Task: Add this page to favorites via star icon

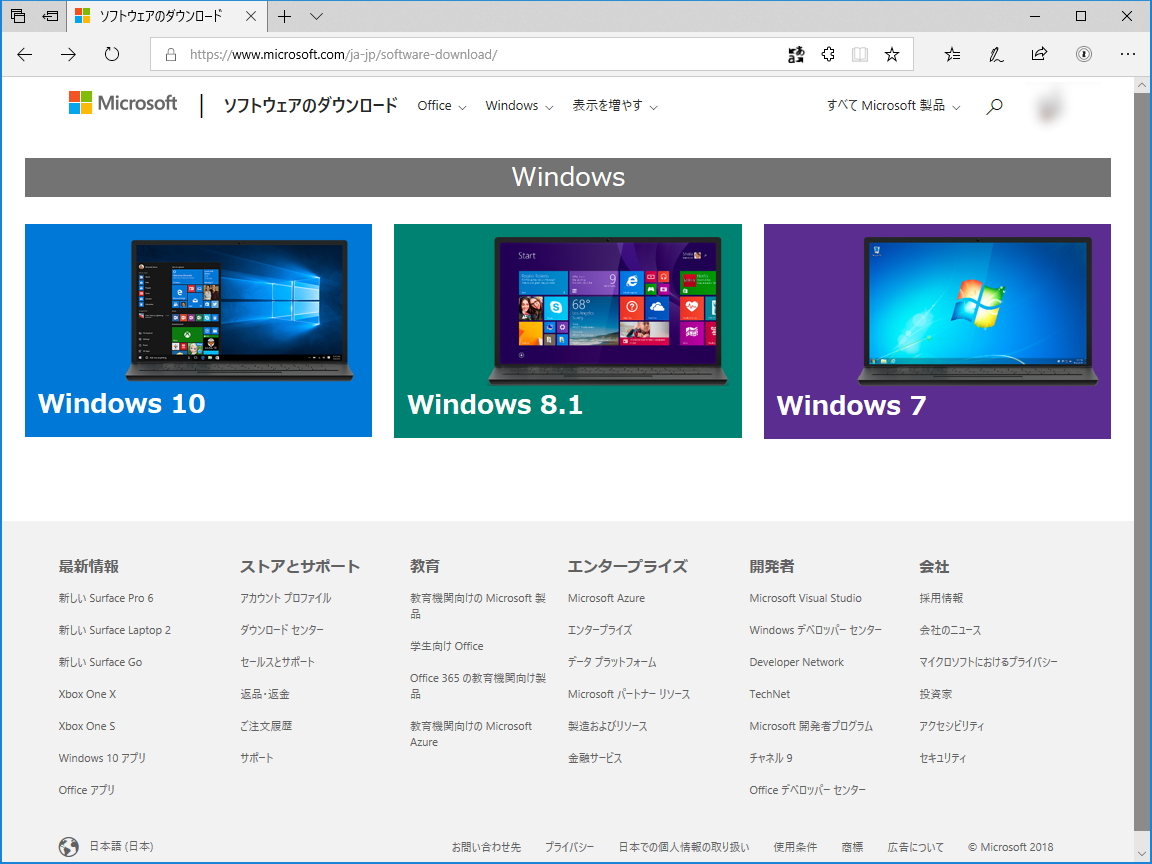Action: click(891, 55)
